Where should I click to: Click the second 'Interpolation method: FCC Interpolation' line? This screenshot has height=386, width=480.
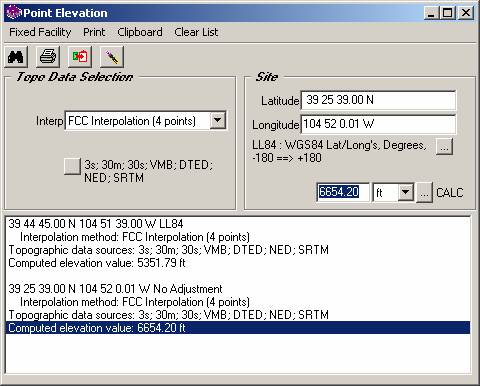(135, 302)
